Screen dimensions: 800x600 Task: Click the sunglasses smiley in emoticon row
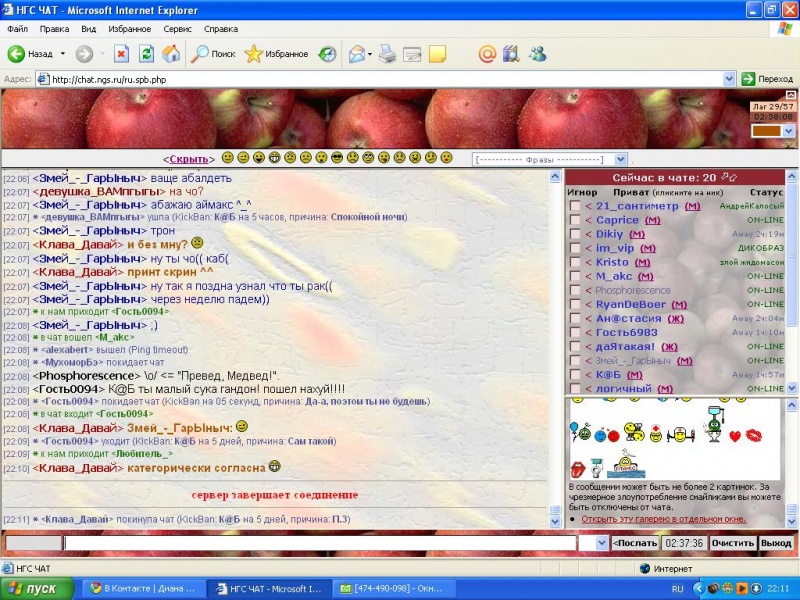coord(337,158)
